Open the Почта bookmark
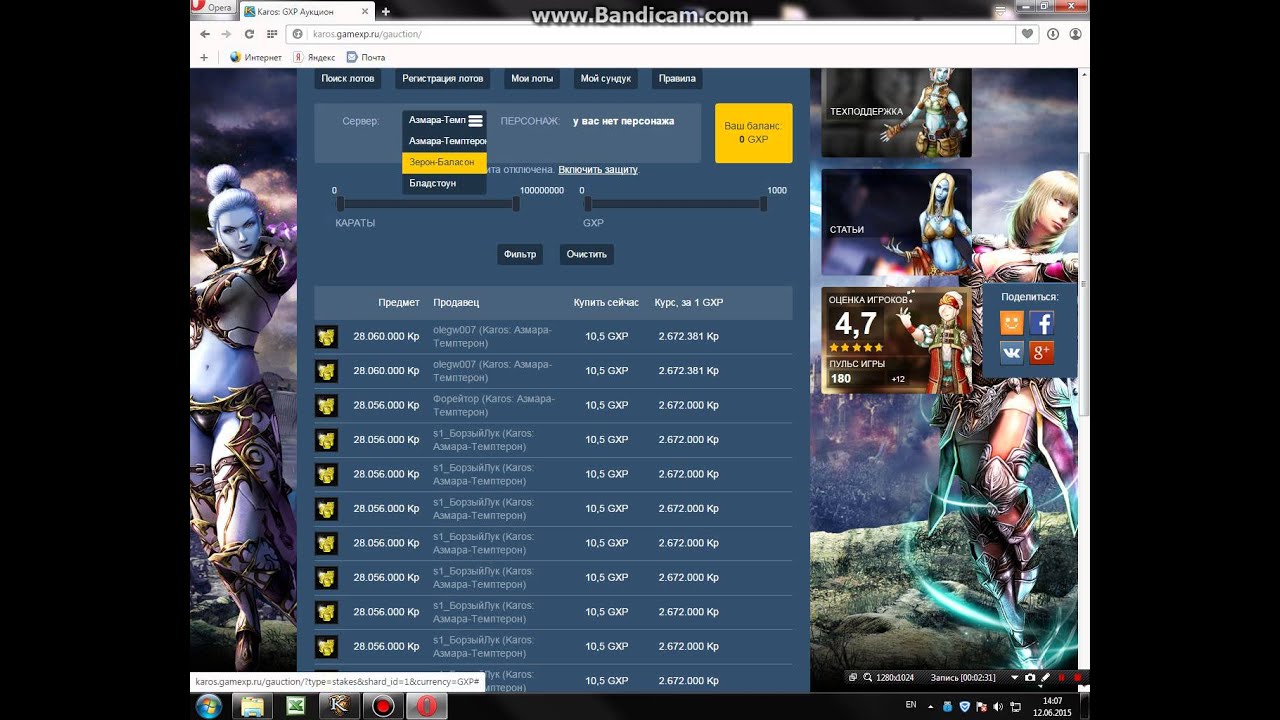 365,57
